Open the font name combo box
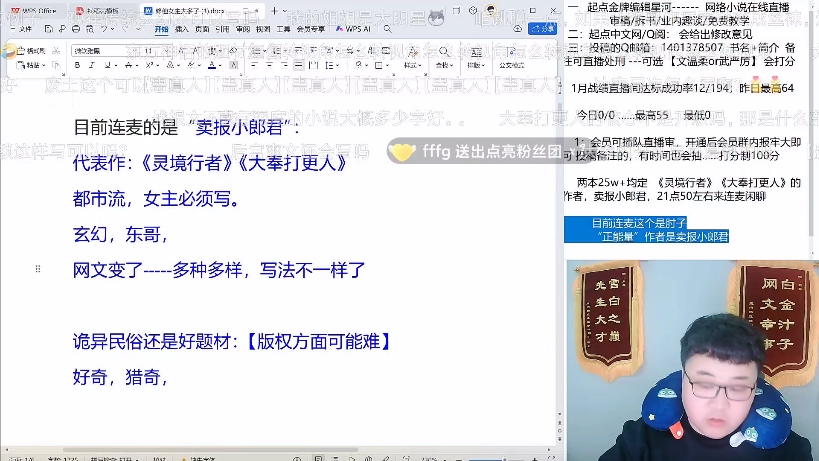This screenshot has width=819, height=461. [x=105, y=51]
